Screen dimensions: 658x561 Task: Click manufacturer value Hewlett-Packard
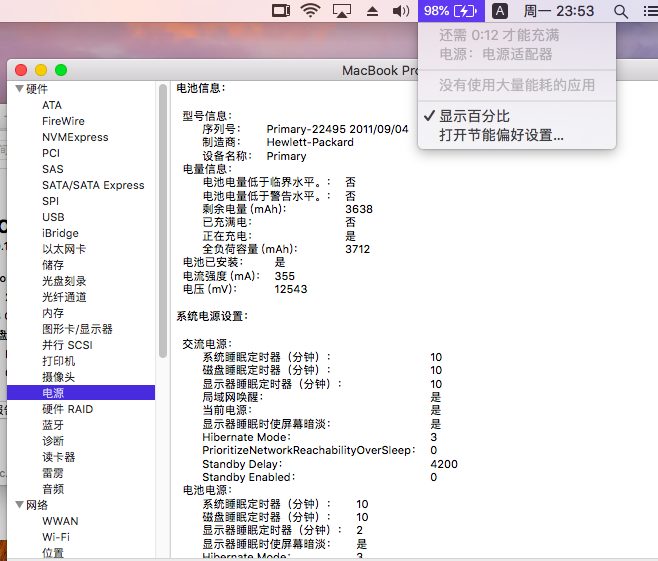tap(310, 142)
